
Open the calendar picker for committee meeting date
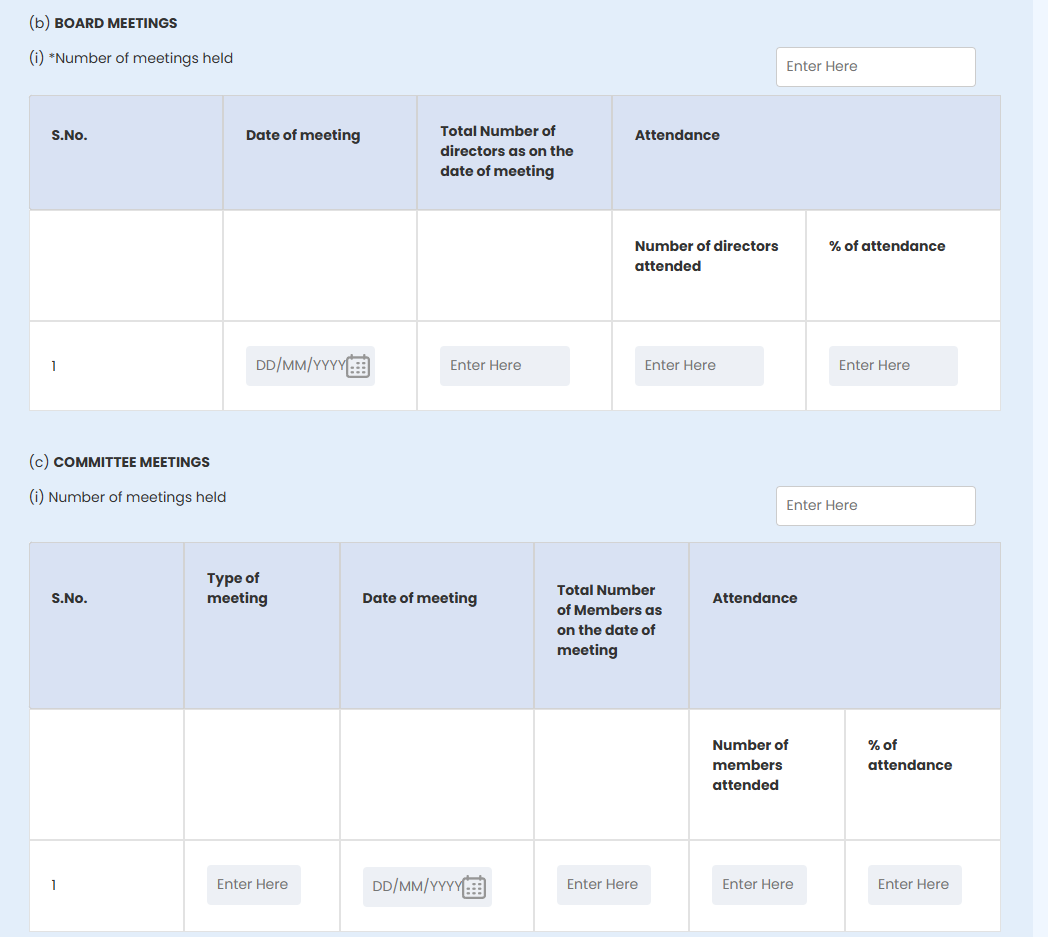(474, 887)
